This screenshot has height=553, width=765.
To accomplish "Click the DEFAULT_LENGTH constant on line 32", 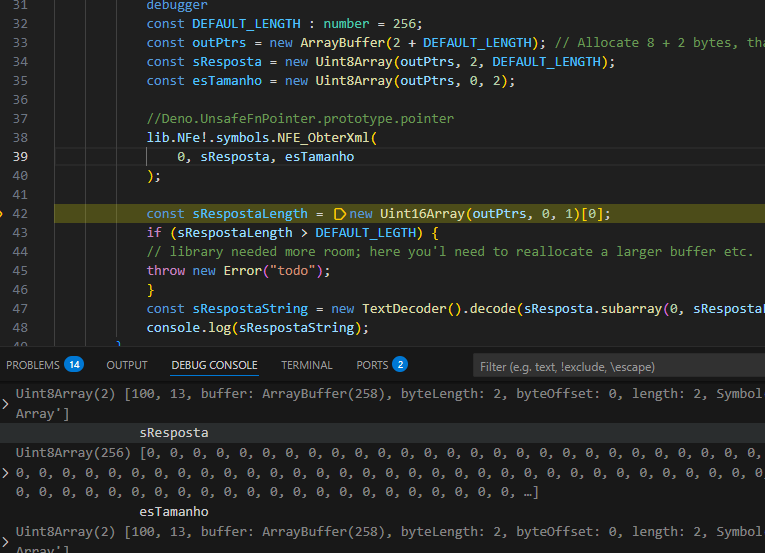I will [246, 24].
